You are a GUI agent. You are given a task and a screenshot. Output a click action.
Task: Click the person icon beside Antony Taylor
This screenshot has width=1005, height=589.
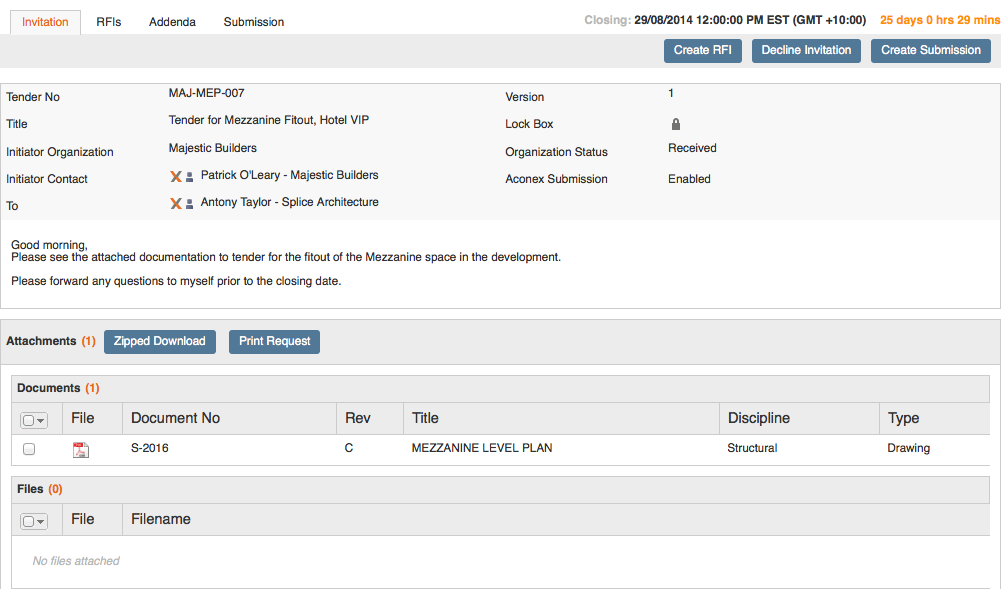click(x=189, y=204)
